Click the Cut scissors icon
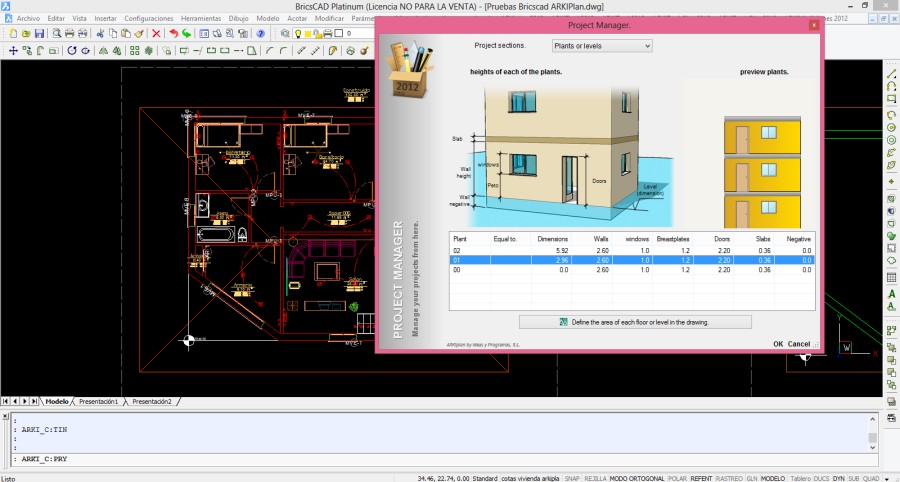The image size is (900, 482). point(100,34)
